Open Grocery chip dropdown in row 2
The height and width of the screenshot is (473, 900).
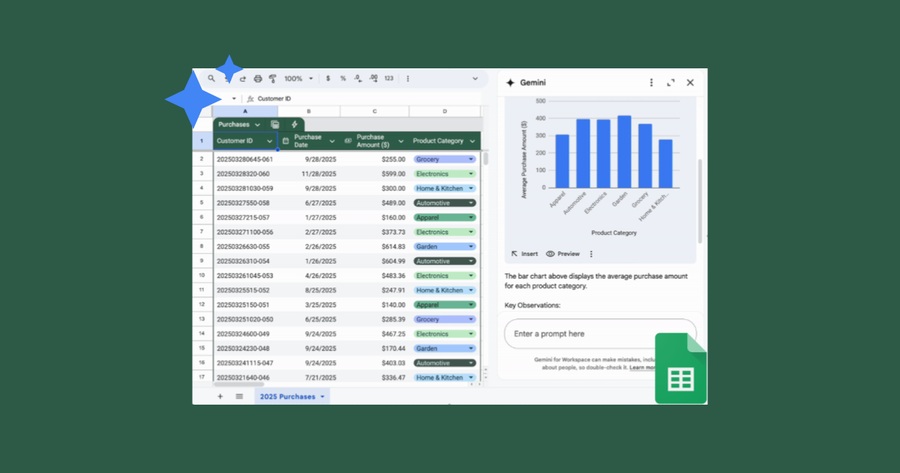(471, 160)
